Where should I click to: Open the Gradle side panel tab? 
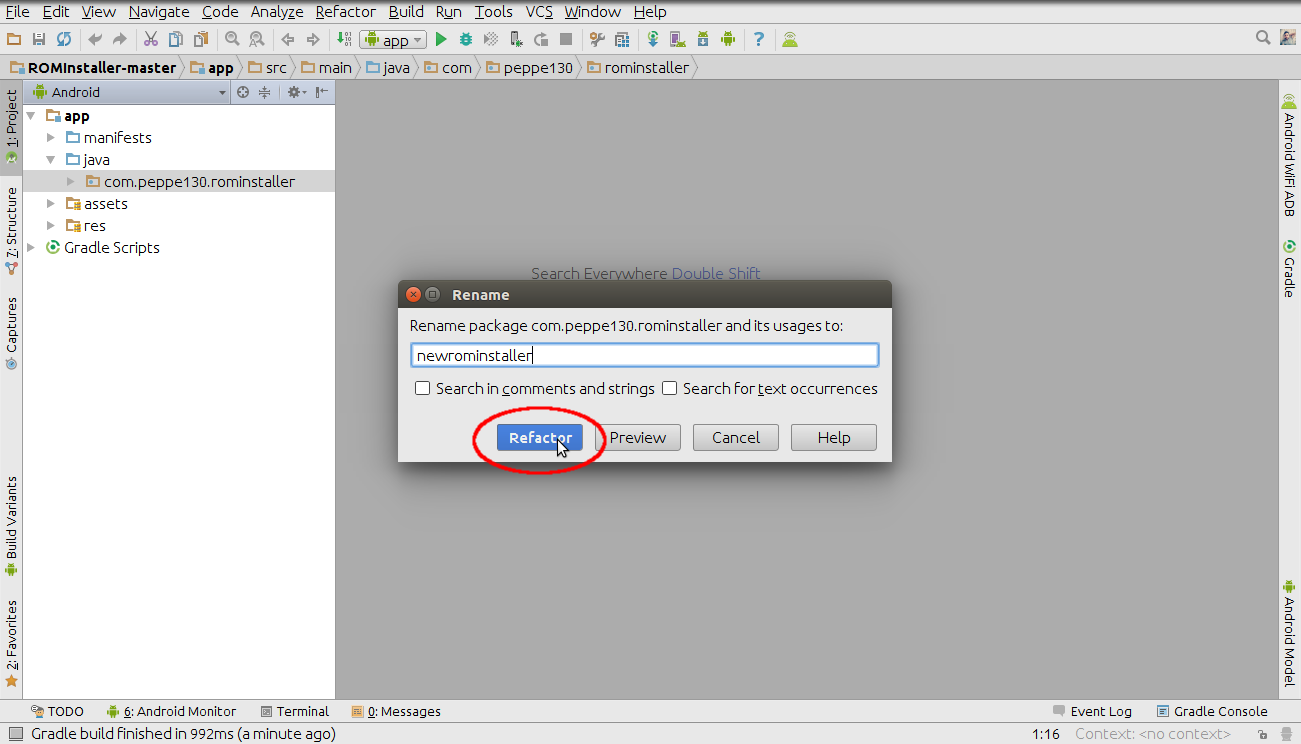pos(1289,268)
